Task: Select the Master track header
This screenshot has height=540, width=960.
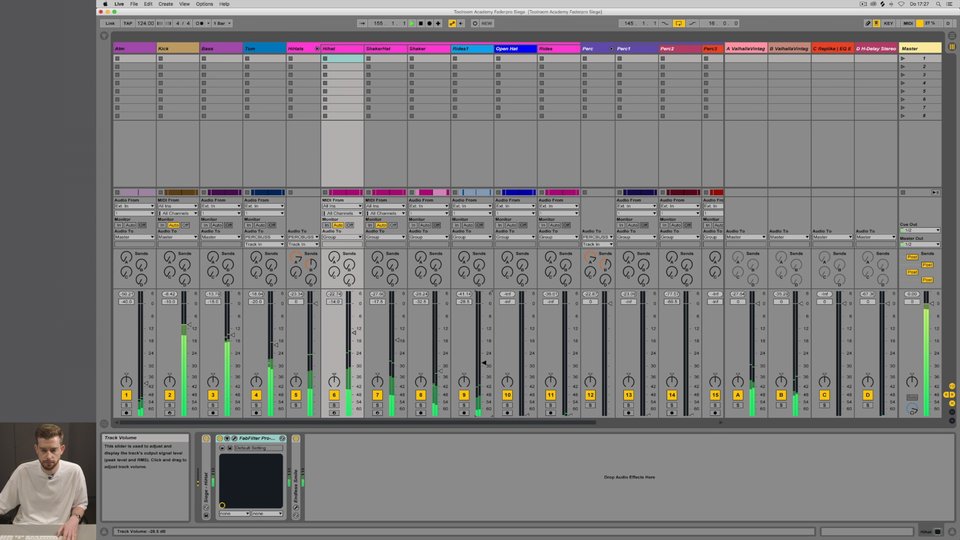Action: (920, 48)
